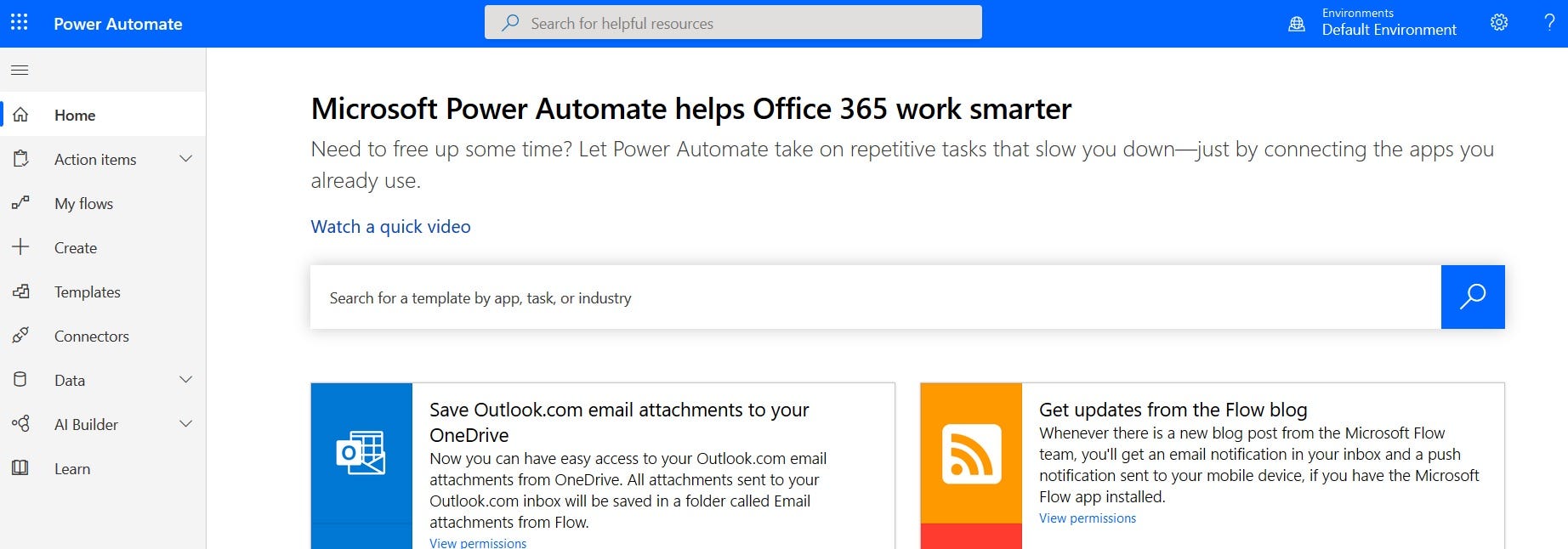This screenshot has height=549, width=1568.
Task: Click the Flow blog template description text
Action: pos(1259,465)
